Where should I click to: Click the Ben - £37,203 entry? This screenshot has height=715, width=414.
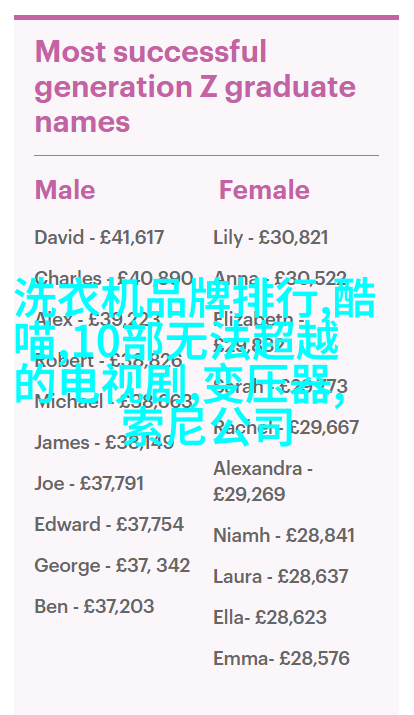point(94,606)
